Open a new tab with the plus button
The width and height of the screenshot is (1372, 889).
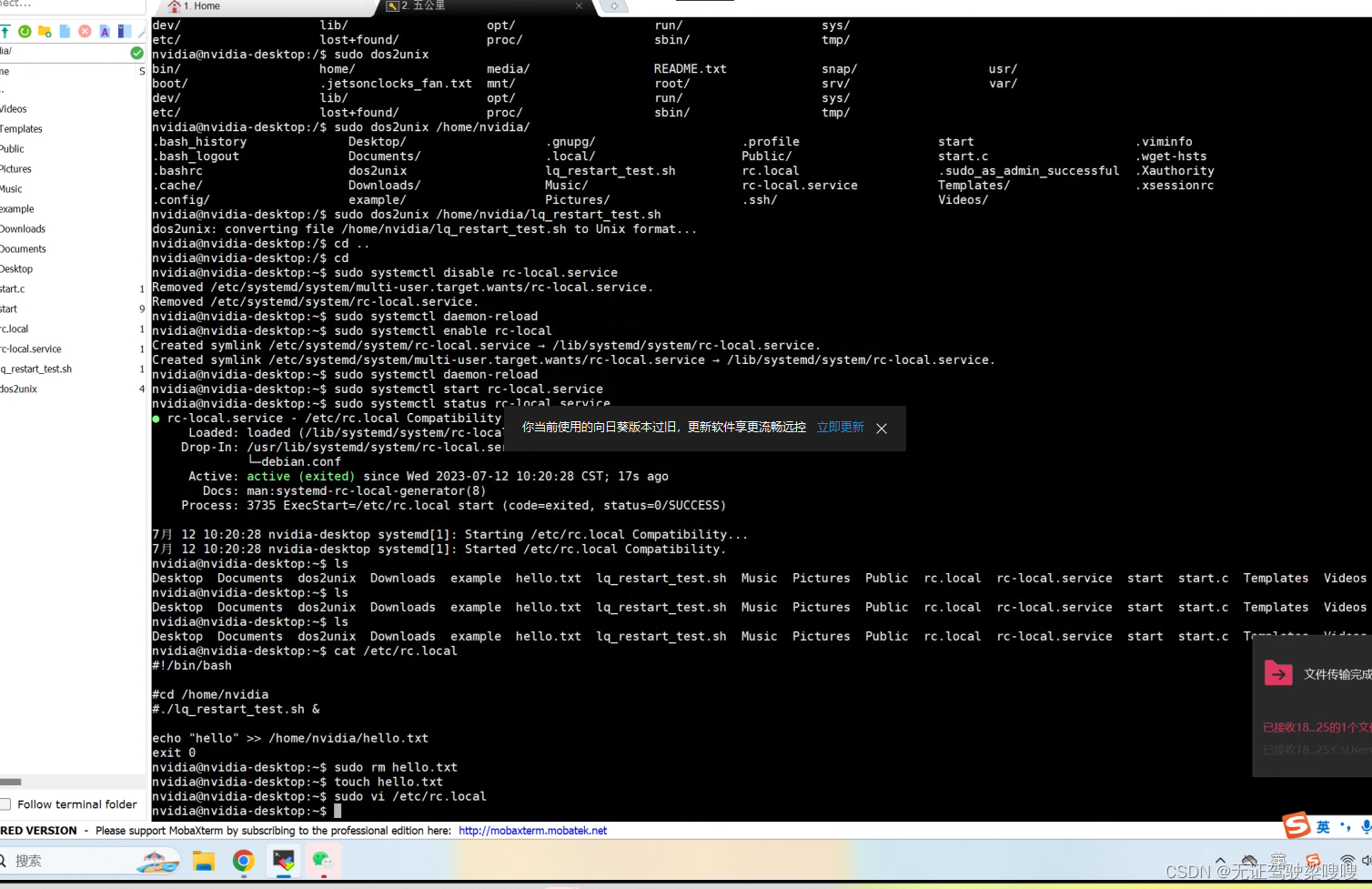614,5
